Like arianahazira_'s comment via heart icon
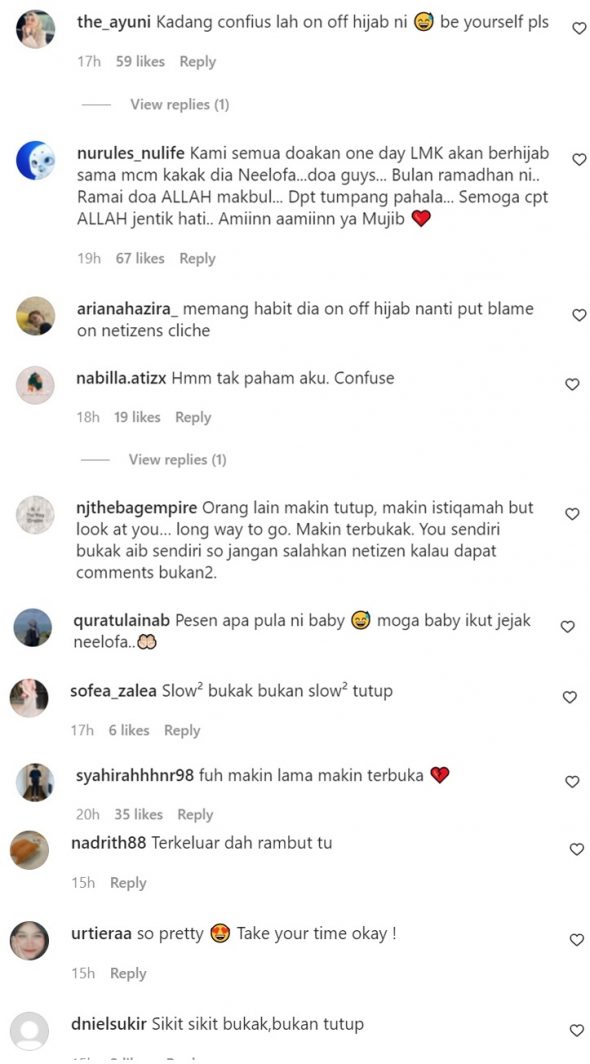The image size is (590, 1064). tap(579, 315)
